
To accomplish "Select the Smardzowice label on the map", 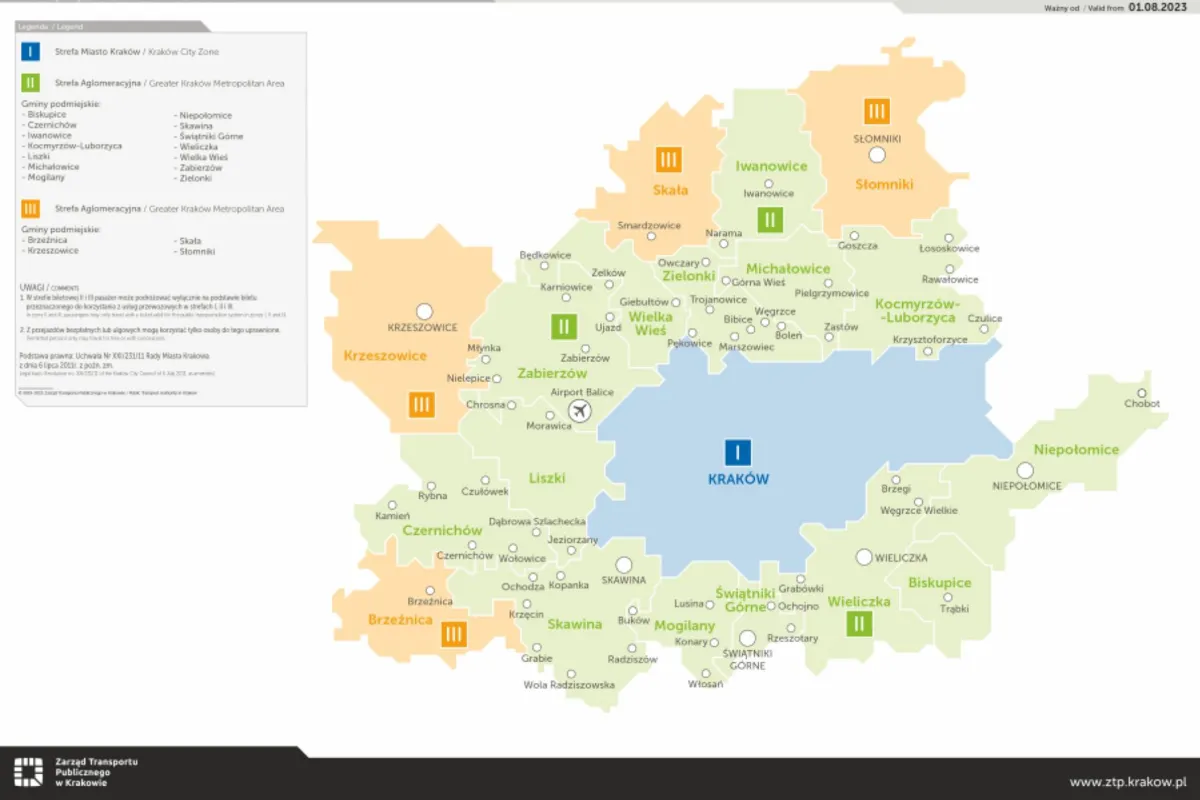I will pyautogui.click(x=649, y=225).
